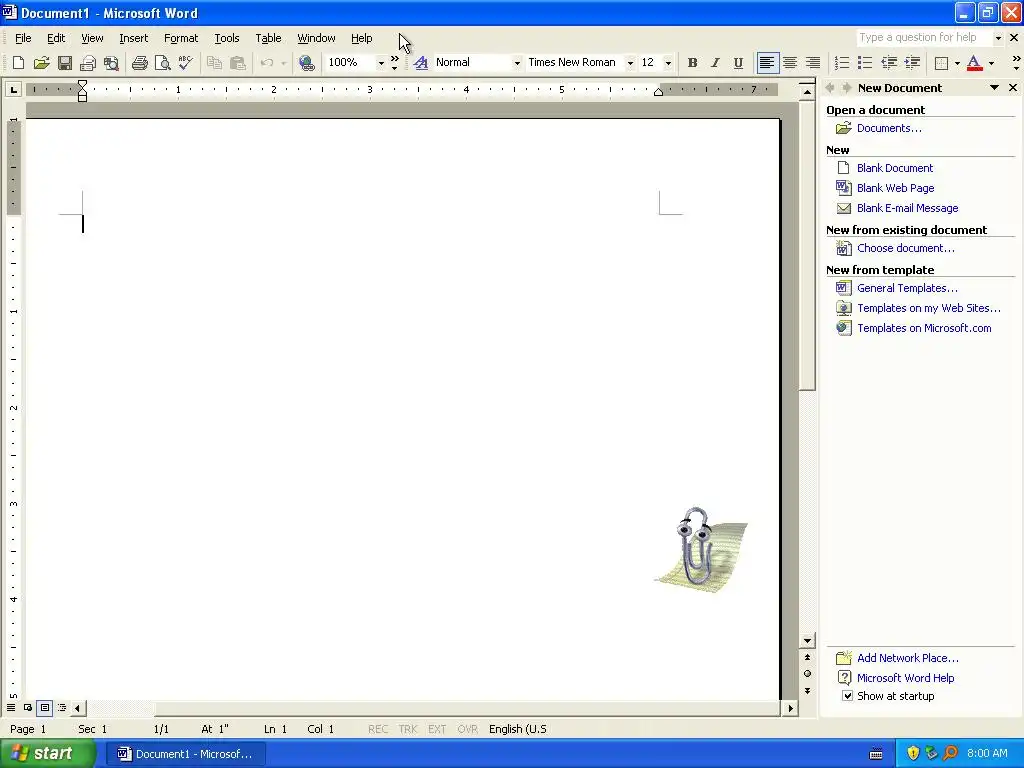Jump to the previous page with double arrow
This screenshot has height=768, width=1024.
[808, 658]
